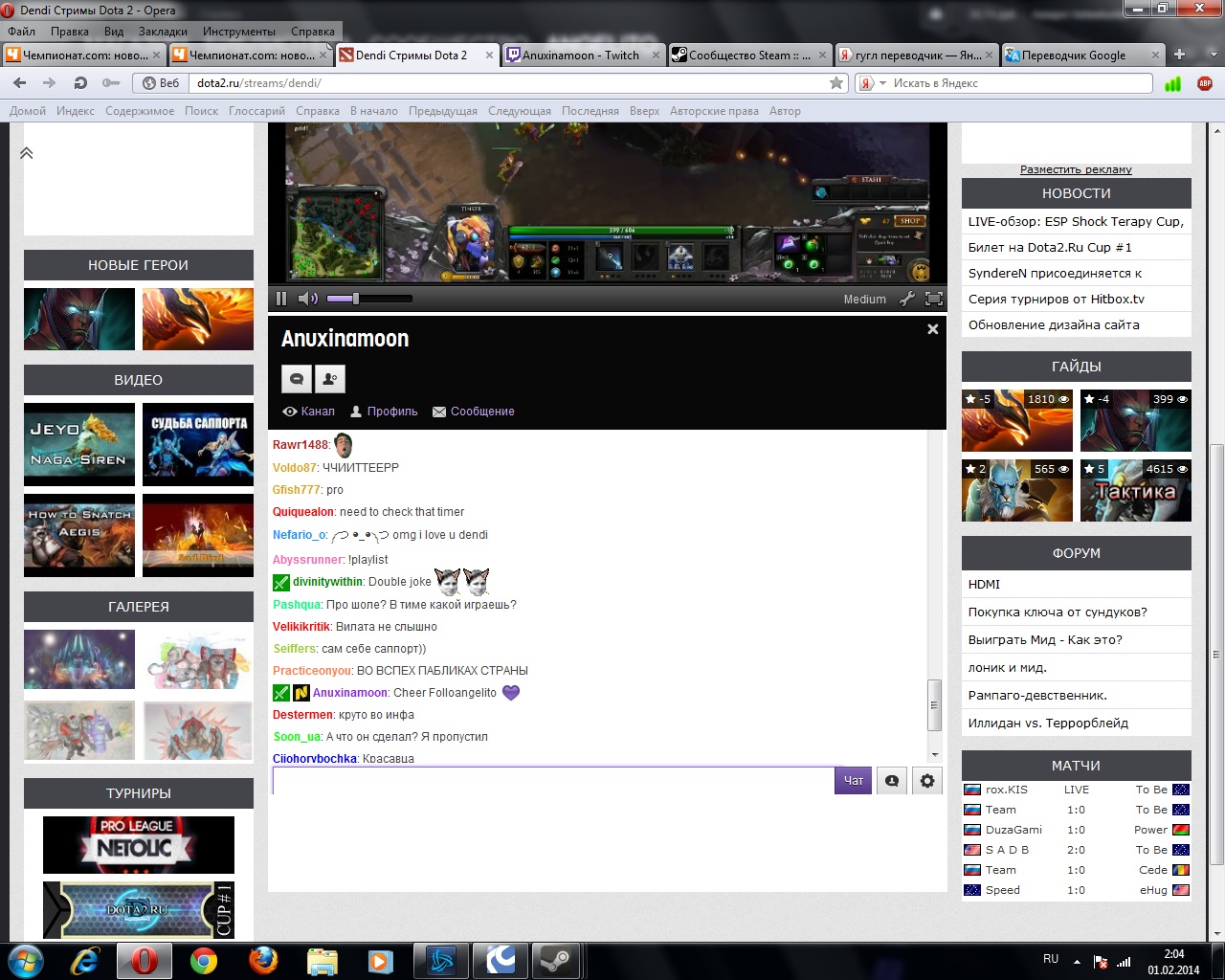Close the Dendi Стримы Dota 2 tab
Screen dimensions: 1225x980
point(489,56)
